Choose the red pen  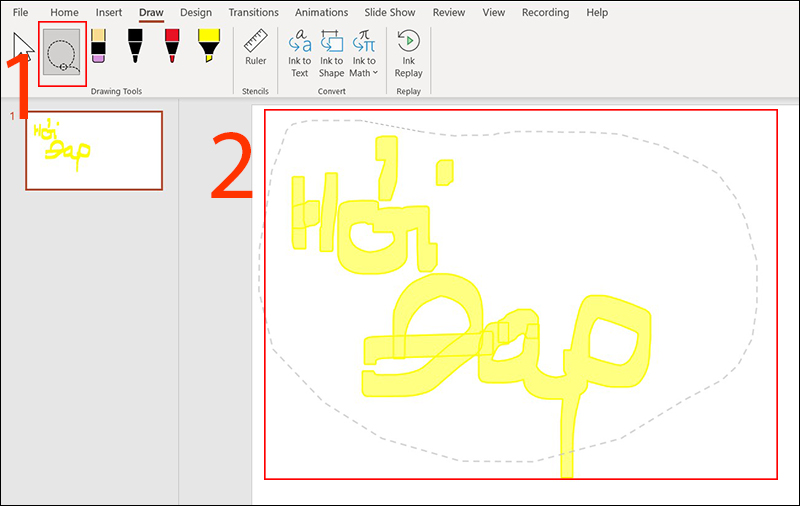[171, 47]
